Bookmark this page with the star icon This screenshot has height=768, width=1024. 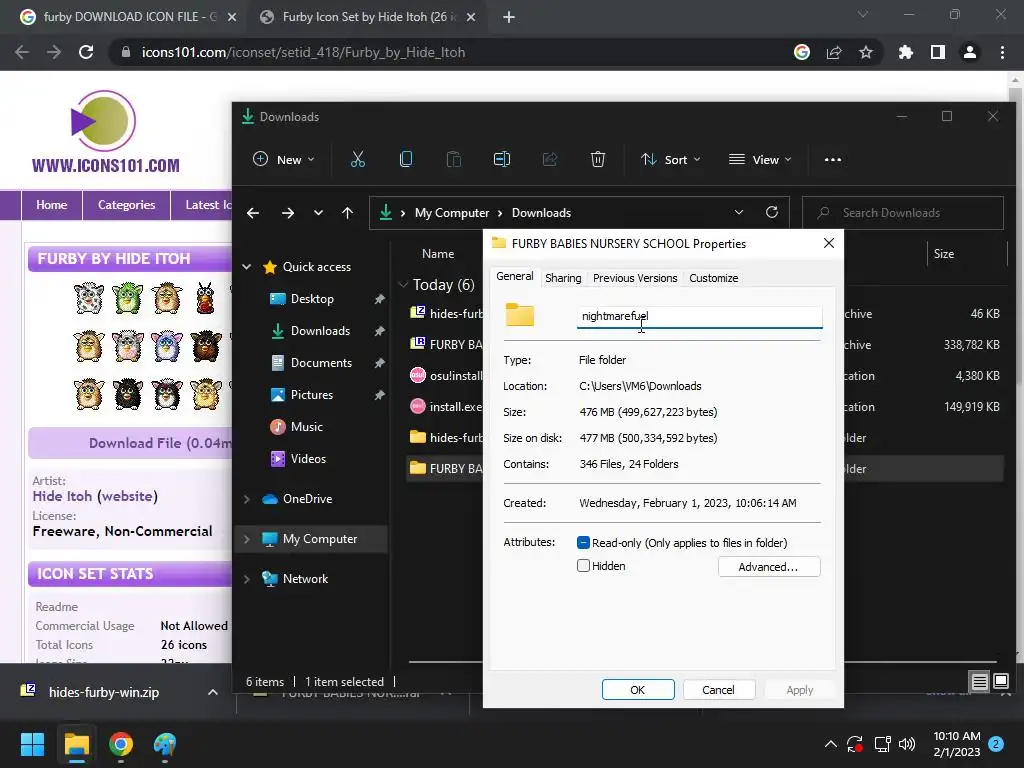click(866, 52)
